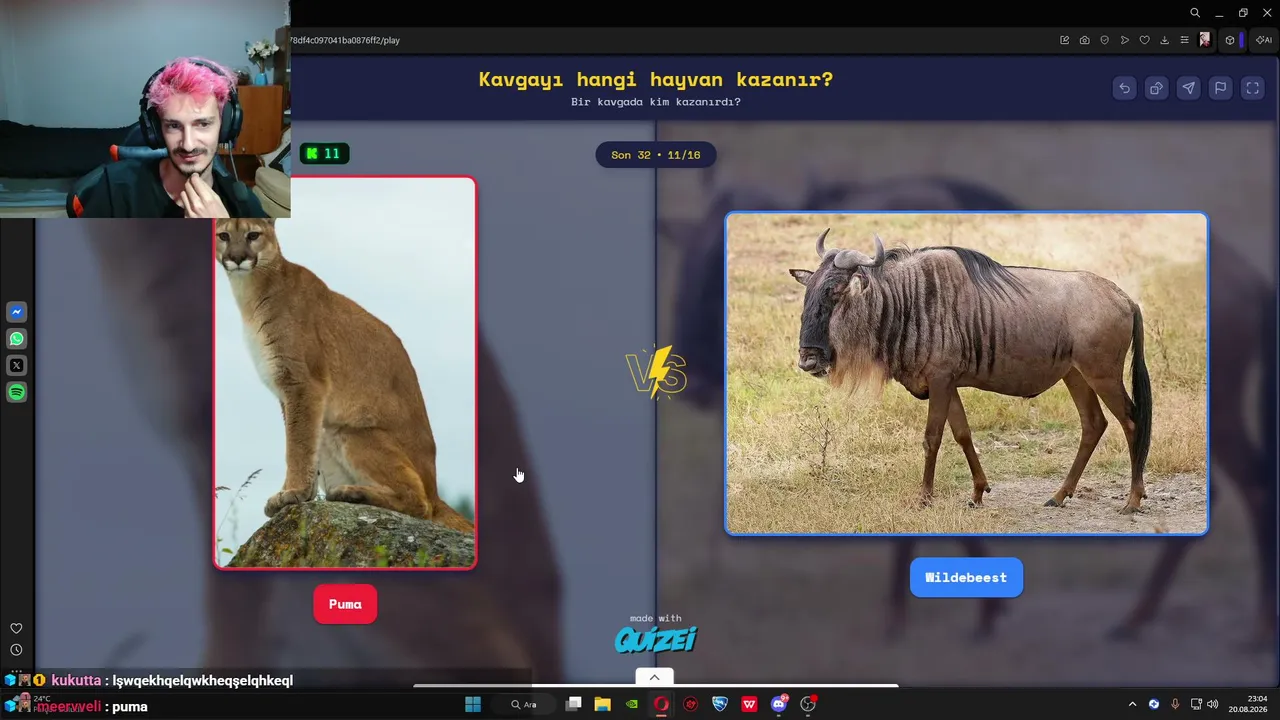1280x720 pixels.
Task: Choose the blue Wildebeest button
Action: click(966, 577)
